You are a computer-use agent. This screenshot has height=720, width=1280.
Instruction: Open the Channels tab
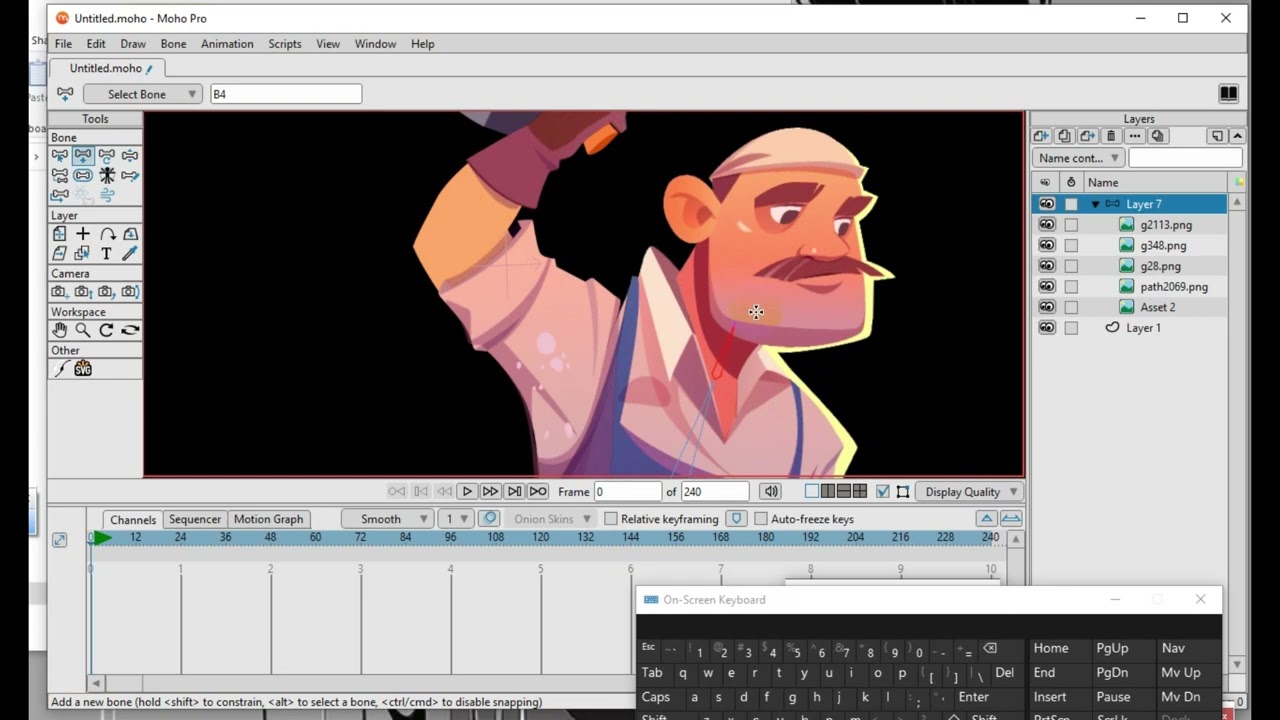(x=133, y=520)
